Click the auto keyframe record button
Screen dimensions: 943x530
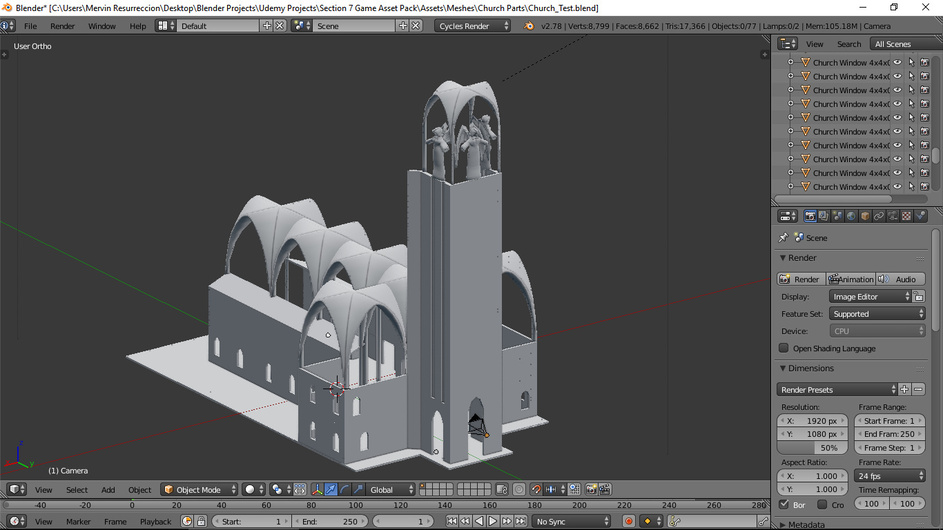point(629,522)
